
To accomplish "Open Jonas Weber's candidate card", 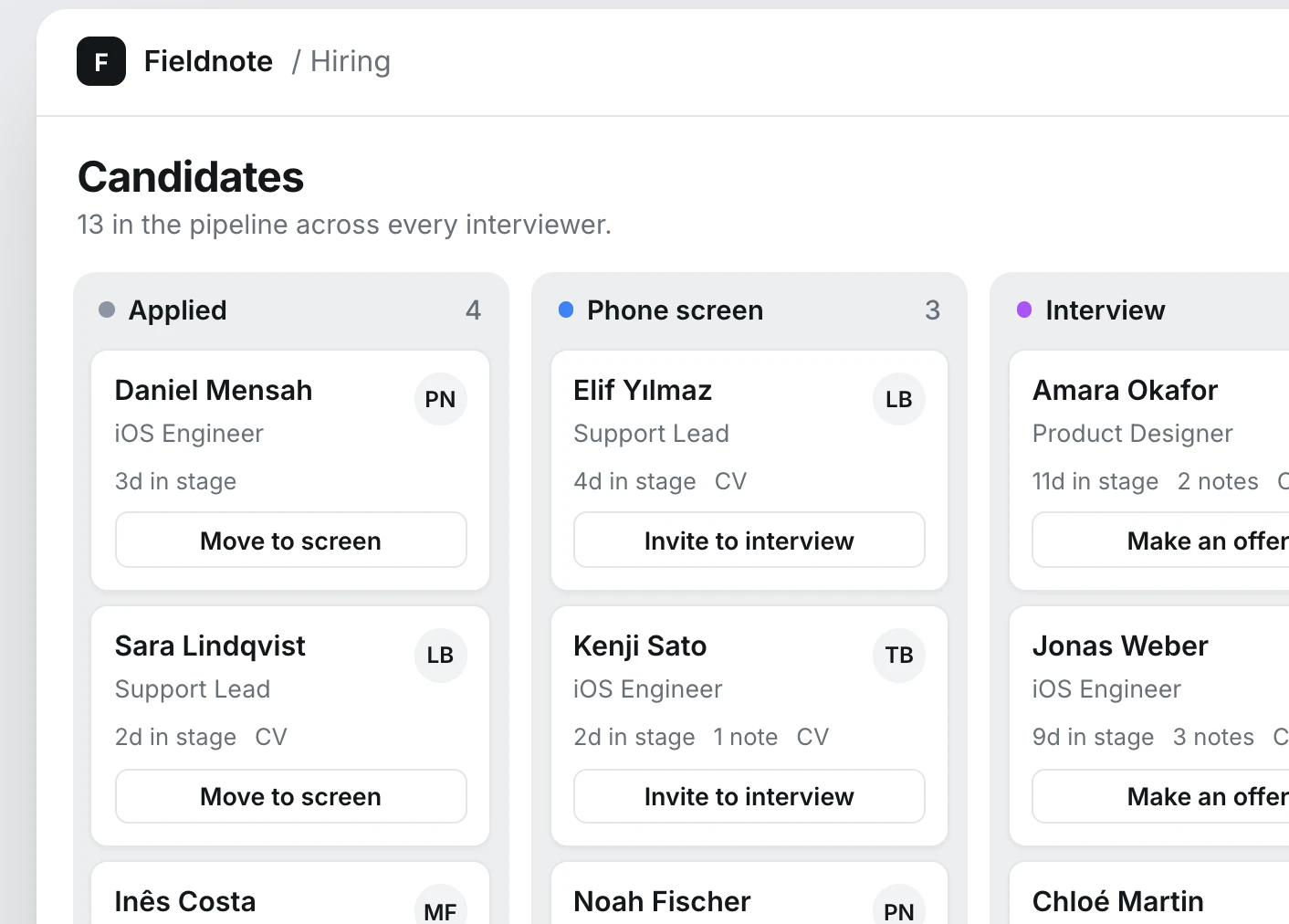I will click(1149, 726).
